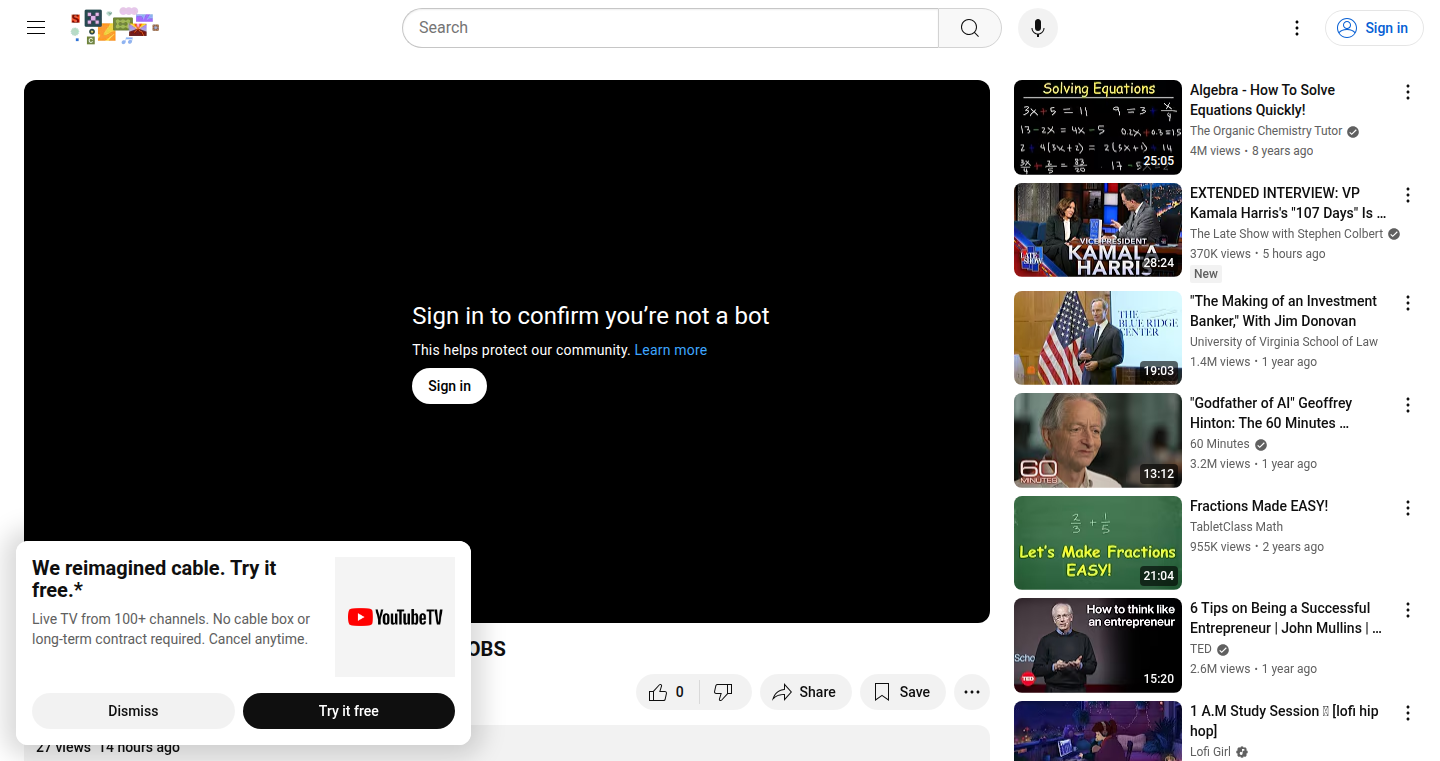Focus the Search input field
Screen dimensions: 1440x761
tap(671, 28)
